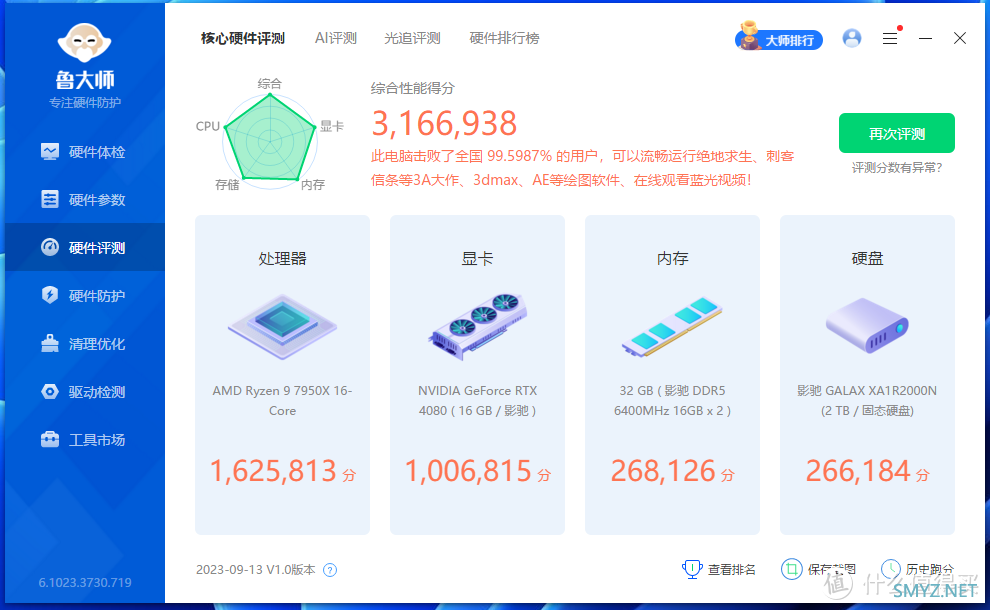Click the score description 此电脑击败了全国 text
This screenshot has height=610, width=990.
582,168
